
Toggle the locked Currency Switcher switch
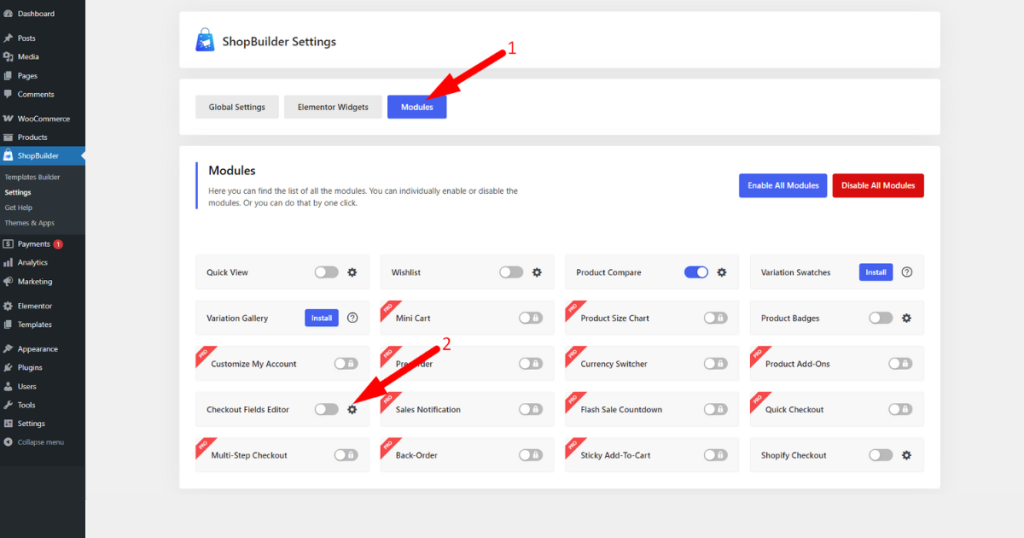click(716, 364)
